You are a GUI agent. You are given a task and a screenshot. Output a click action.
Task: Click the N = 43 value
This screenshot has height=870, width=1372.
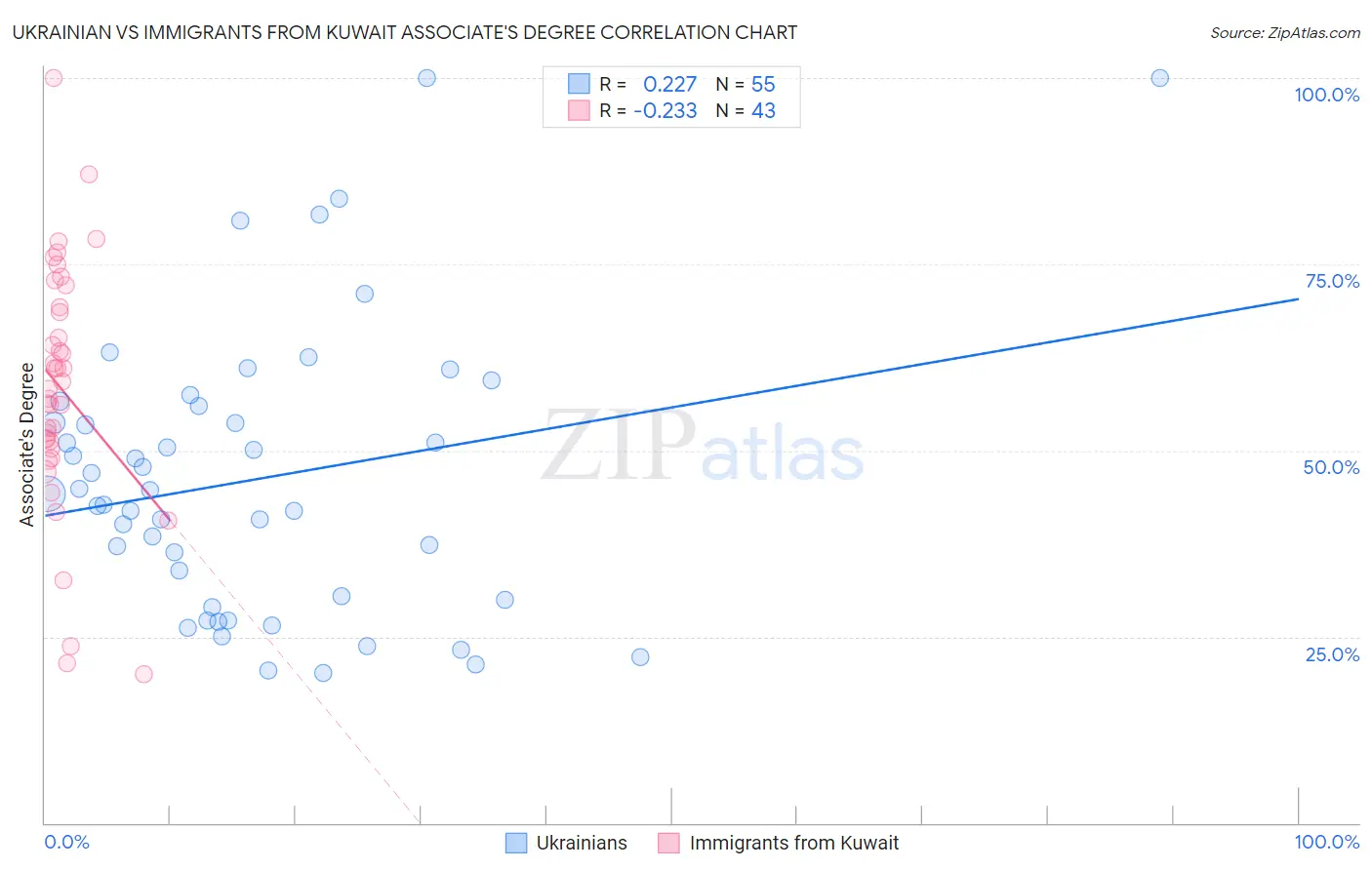pyautogui.click(x=746, y=110)
